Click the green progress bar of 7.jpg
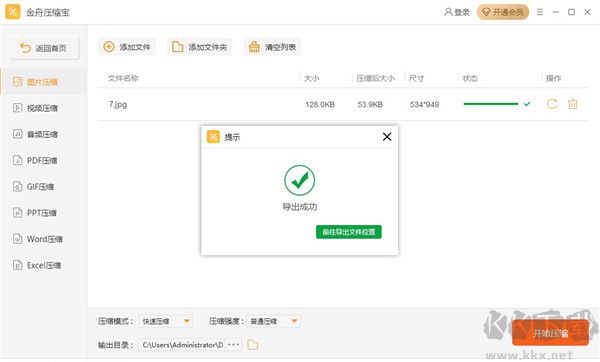600x362 pixels. coord(491,104)
